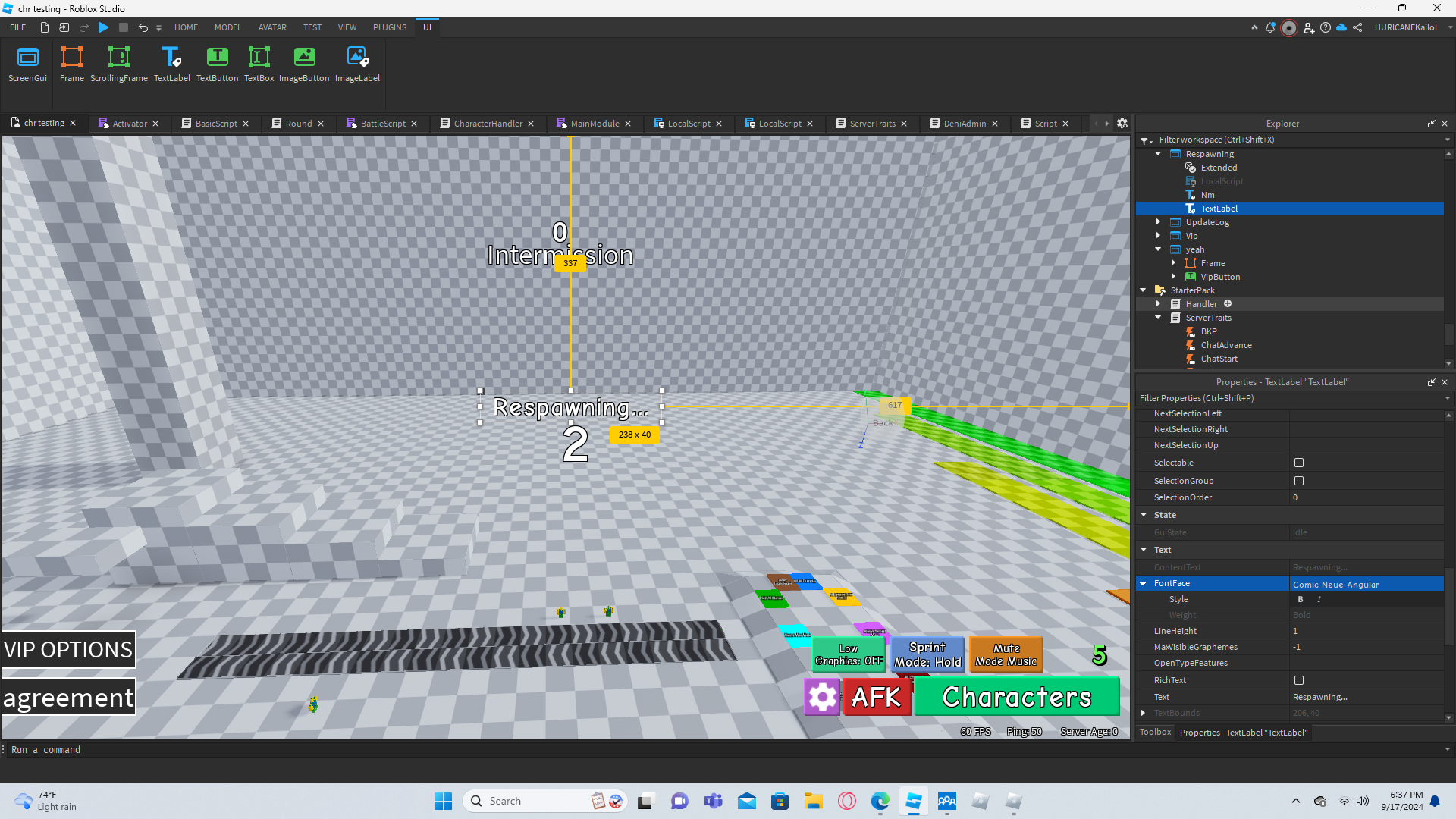
Task: Insert a TextBox element
Action: [x=259, y=64]
